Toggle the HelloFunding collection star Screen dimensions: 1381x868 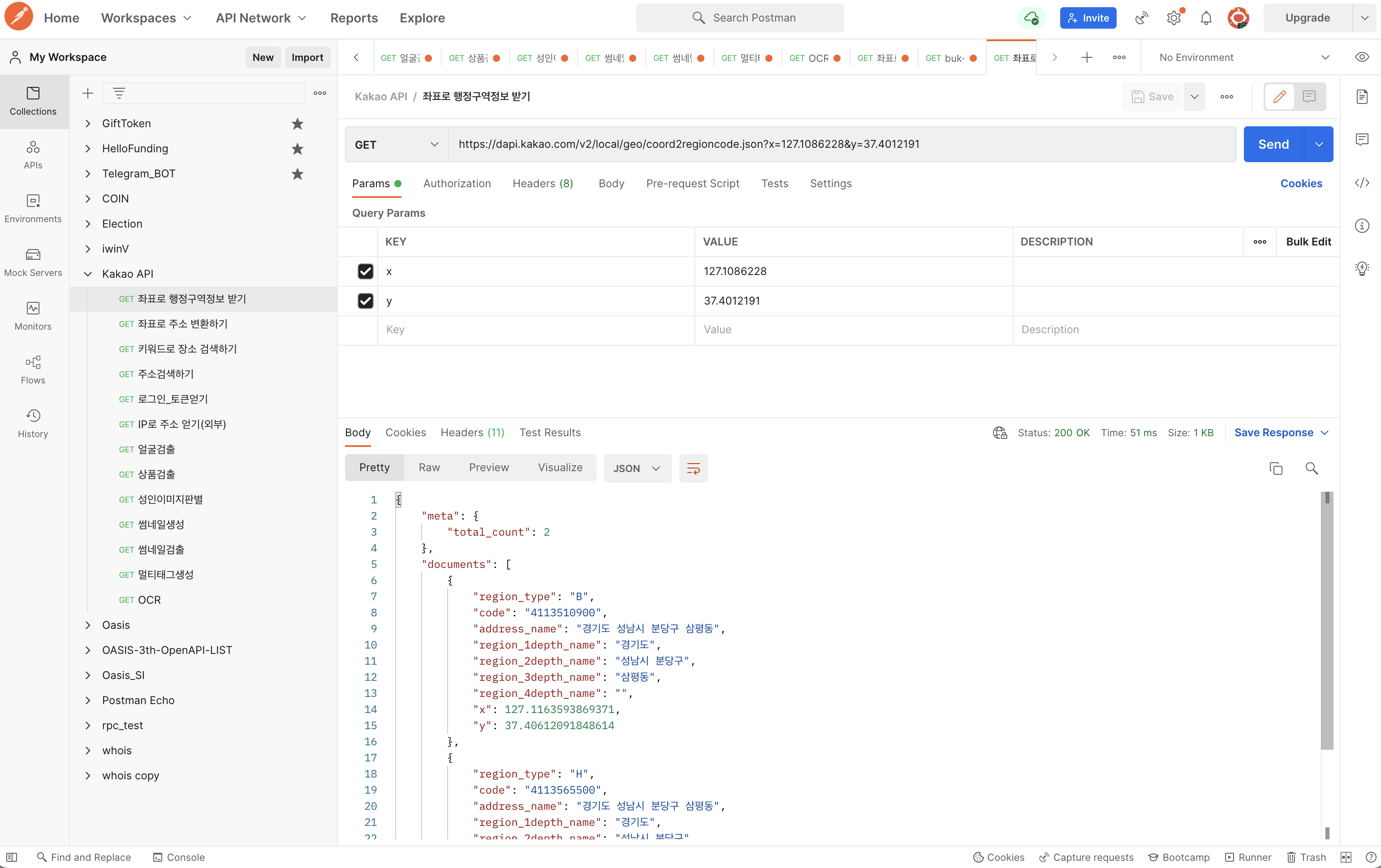pos(297,149)
